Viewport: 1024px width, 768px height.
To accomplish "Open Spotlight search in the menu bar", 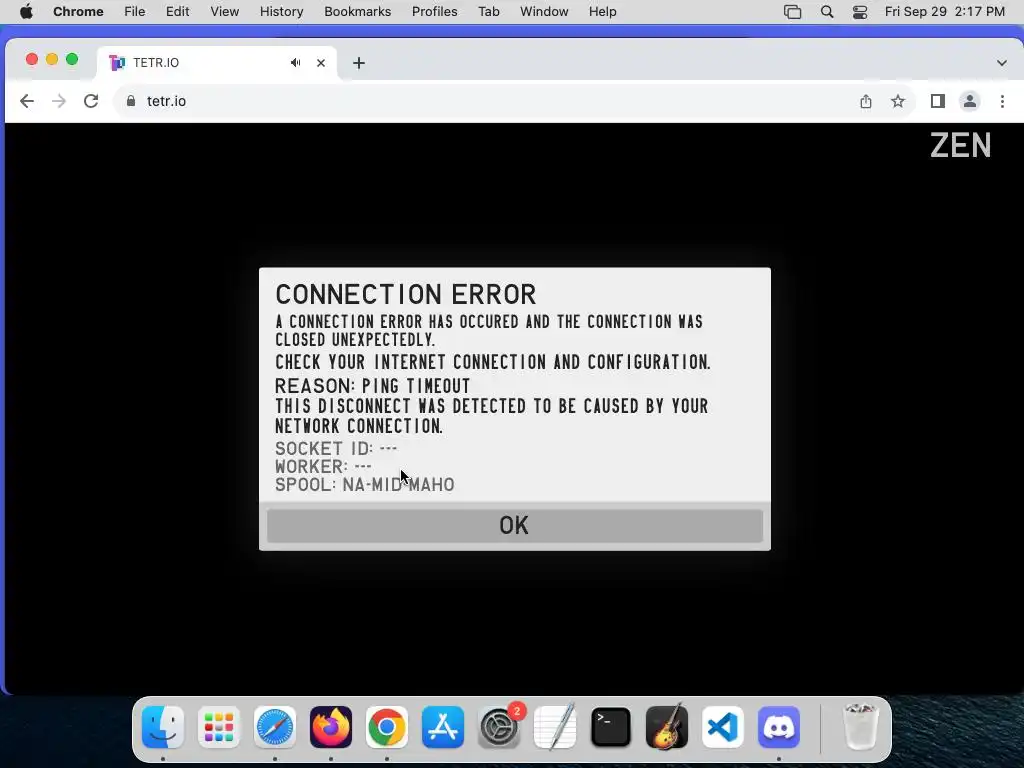I will (827, 11).
